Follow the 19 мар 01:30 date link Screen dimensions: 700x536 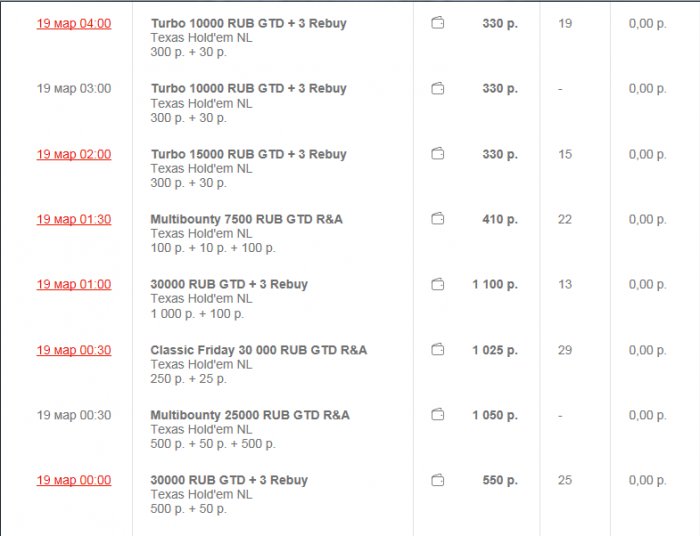(74, 219)
